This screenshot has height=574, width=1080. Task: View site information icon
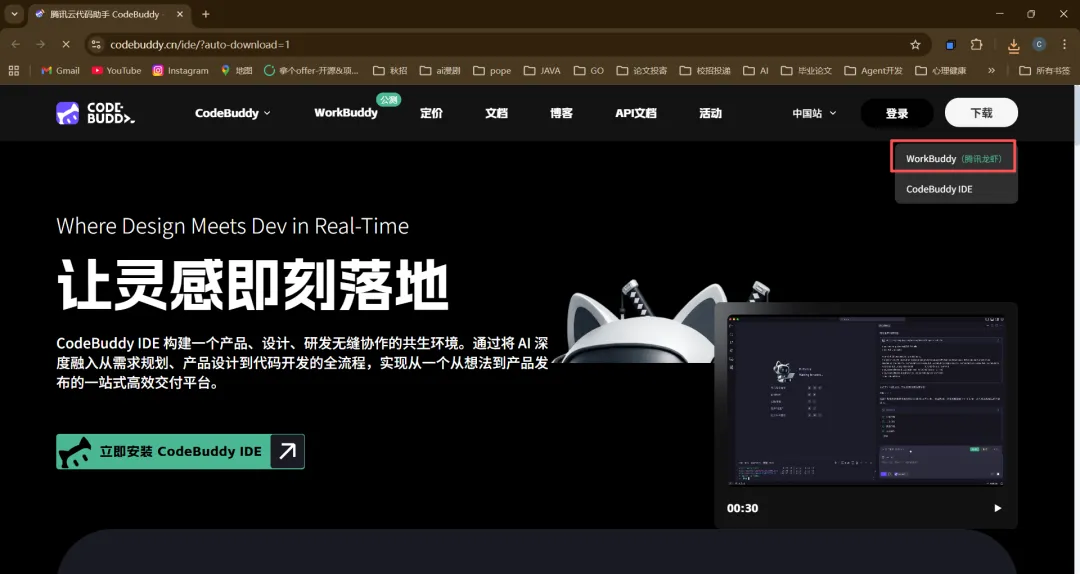tap(96, 44)
